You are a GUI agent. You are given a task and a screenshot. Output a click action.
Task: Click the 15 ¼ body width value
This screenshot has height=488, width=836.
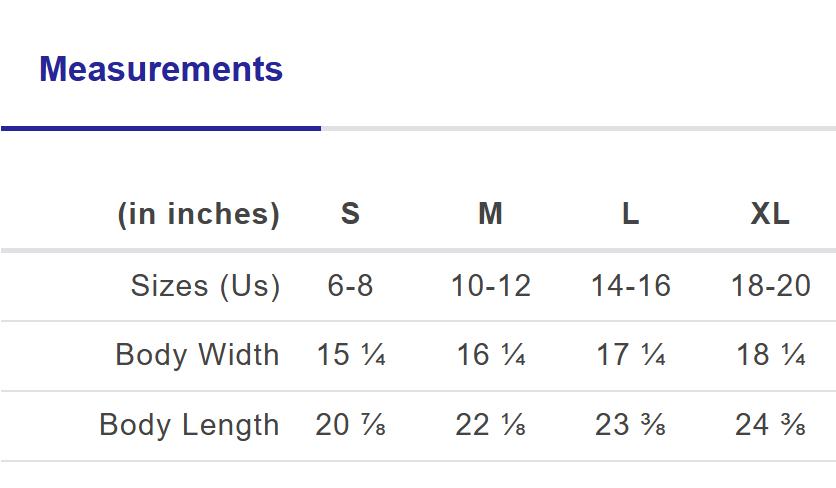point(350,355)
